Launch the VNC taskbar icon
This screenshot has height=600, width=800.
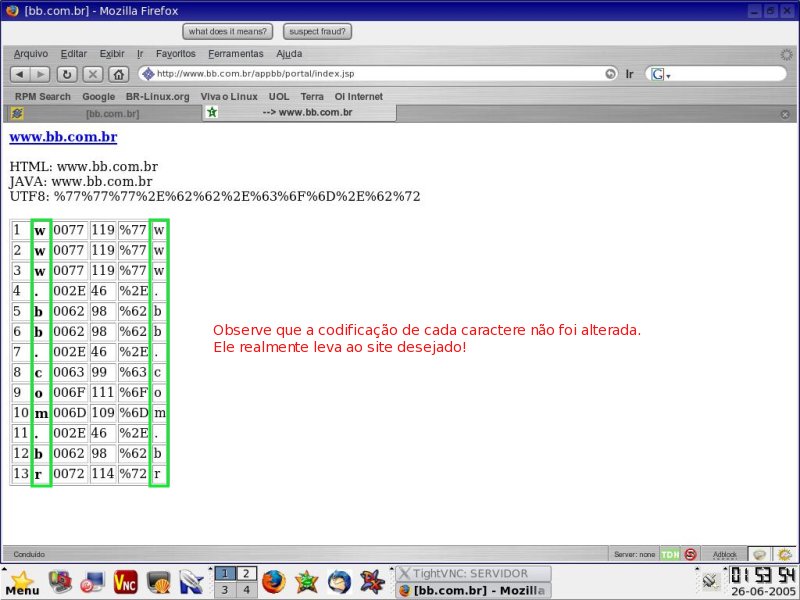point(126,582)
